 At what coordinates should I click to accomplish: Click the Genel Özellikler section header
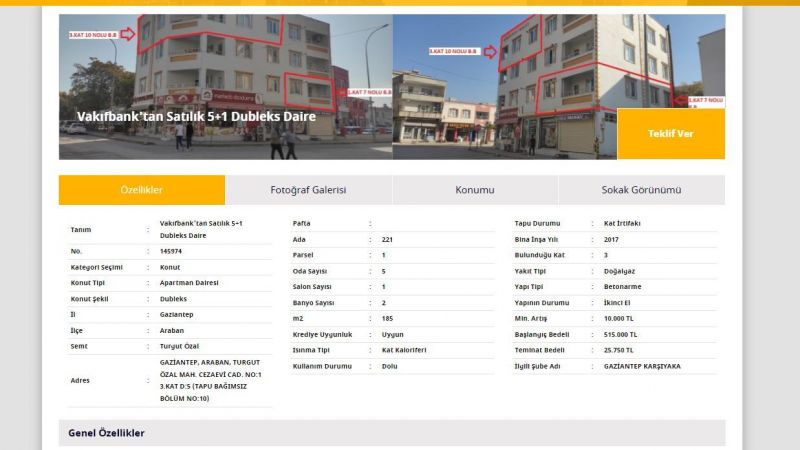(x=392, y=433)
